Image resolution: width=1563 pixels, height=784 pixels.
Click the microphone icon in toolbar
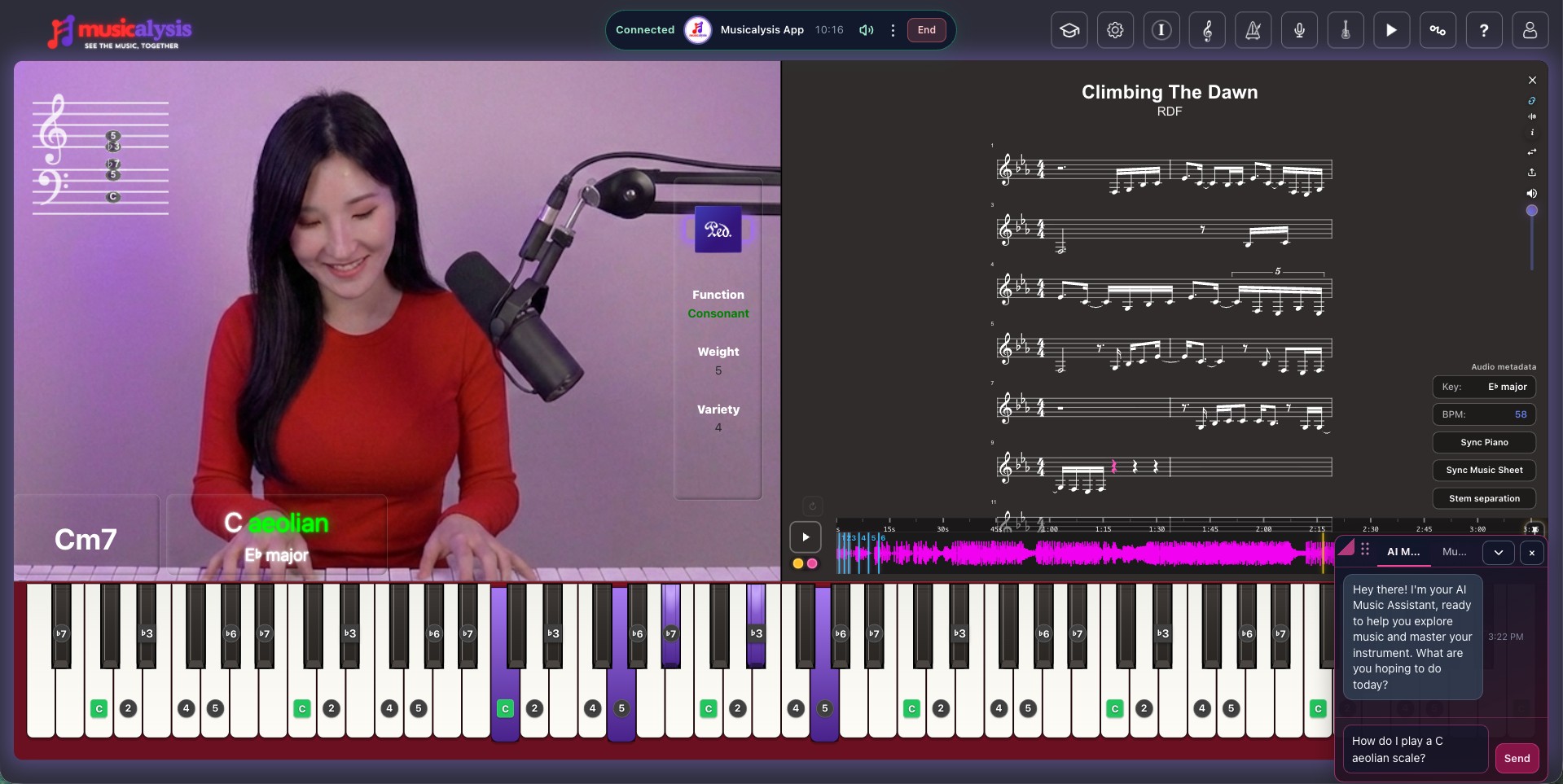point(1299,30)
